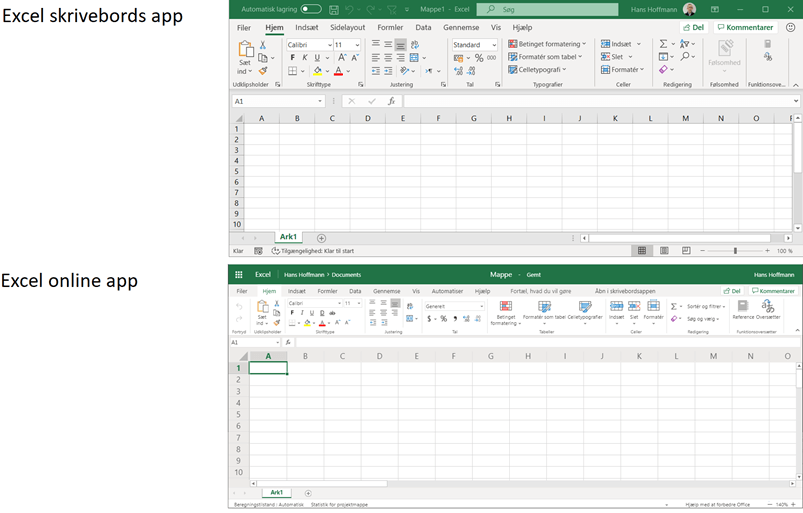Screen dimensions: 803x513
Task: Open Automatiser tab in Excel online
Action: coord(447,291)
